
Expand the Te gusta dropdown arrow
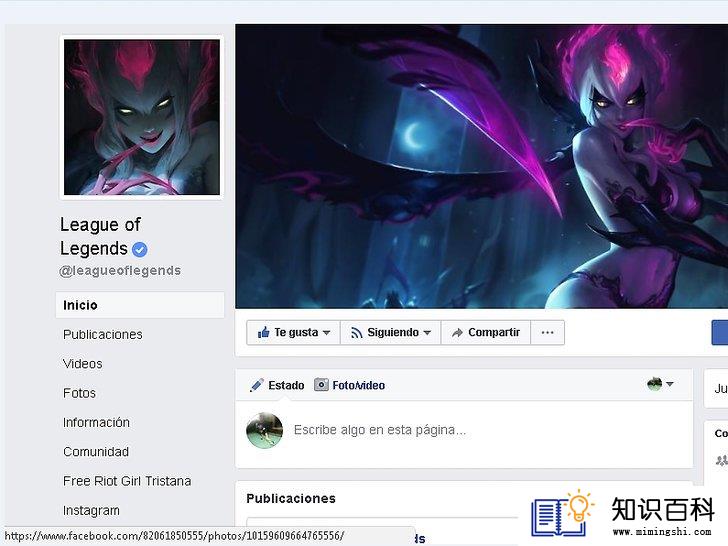click(x=326, y=333)
